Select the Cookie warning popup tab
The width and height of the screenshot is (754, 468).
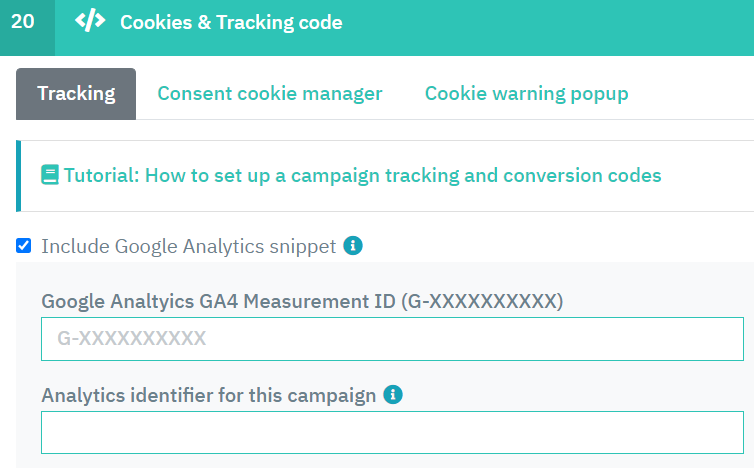click(x=526, y=94)
